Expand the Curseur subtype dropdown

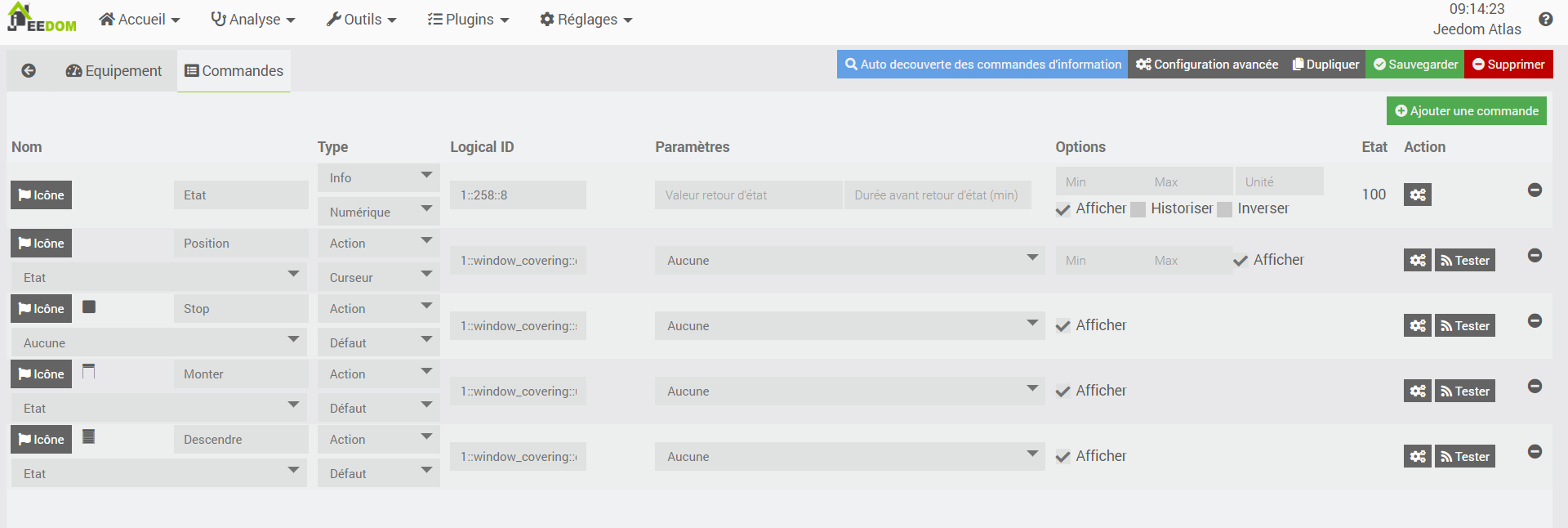(x=378, y=277)
